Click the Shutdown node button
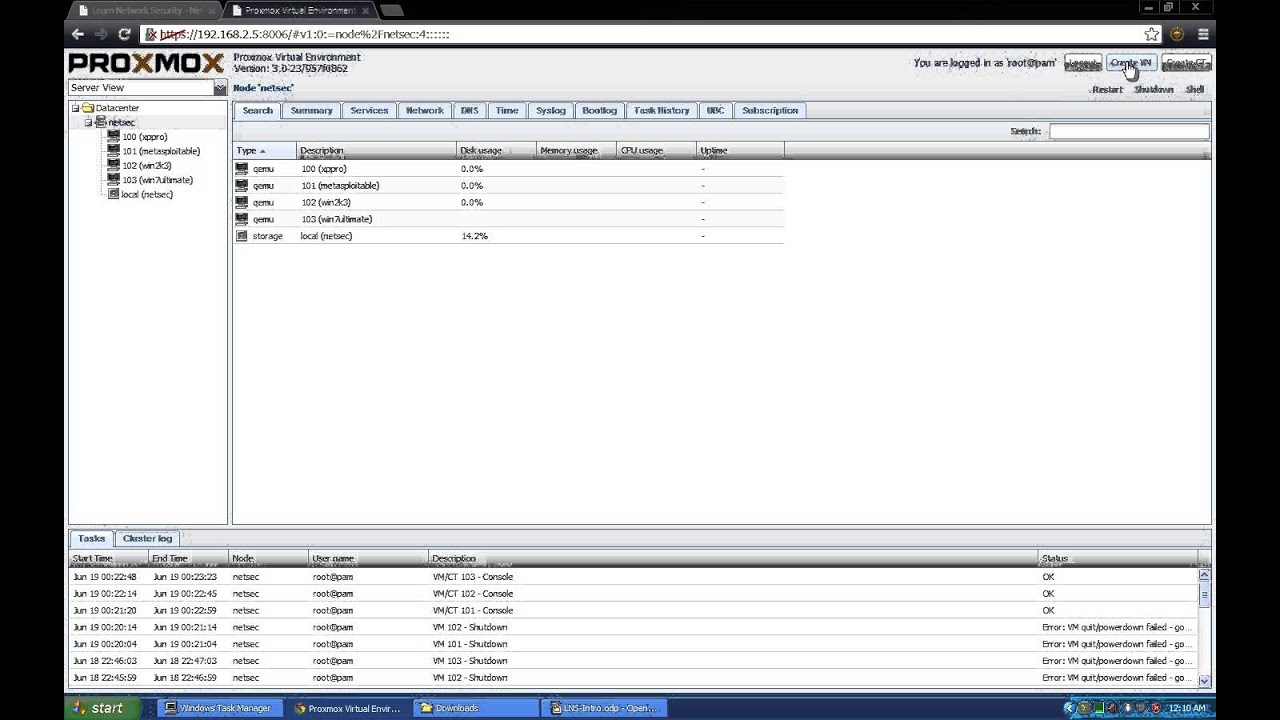 (x=1153, y=90)
